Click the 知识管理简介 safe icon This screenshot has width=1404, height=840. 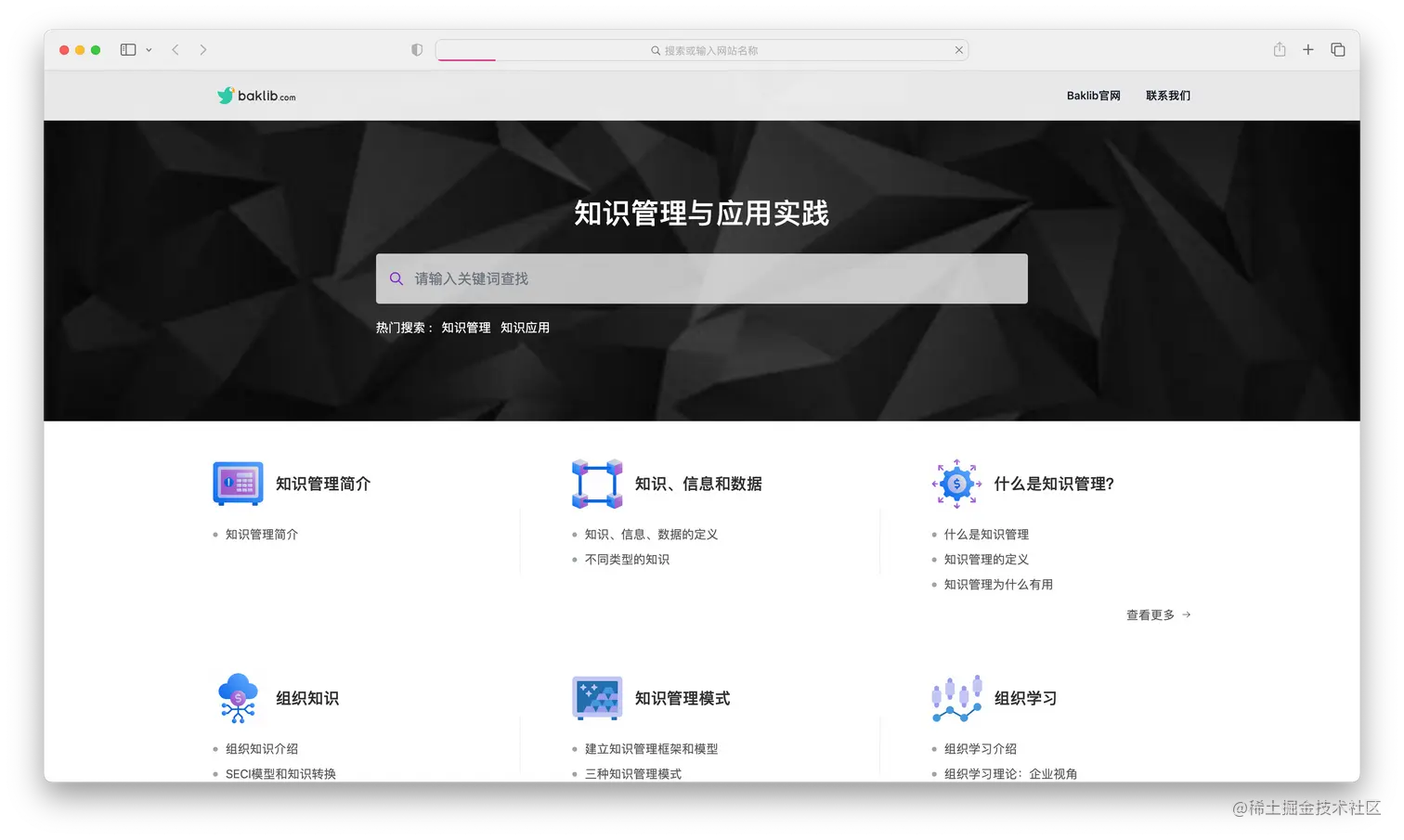pyautogui.click(x=238, y=484)
